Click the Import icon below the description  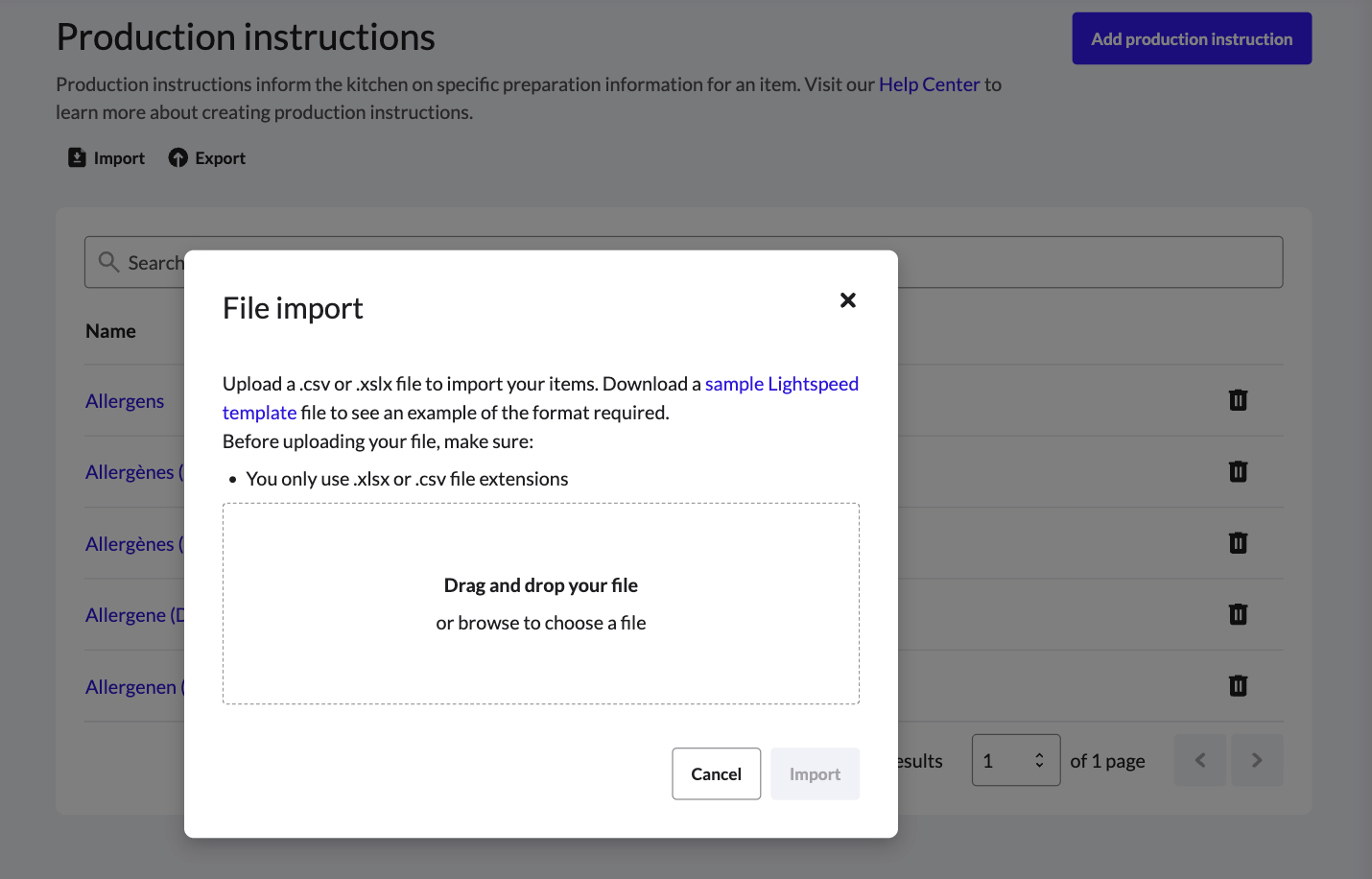pos(77,157)
